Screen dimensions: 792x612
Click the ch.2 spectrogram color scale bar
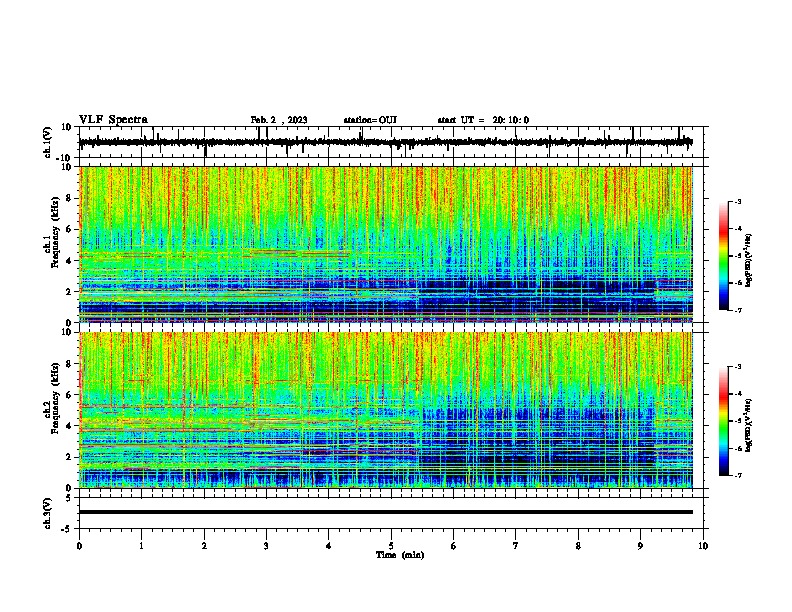724,421
